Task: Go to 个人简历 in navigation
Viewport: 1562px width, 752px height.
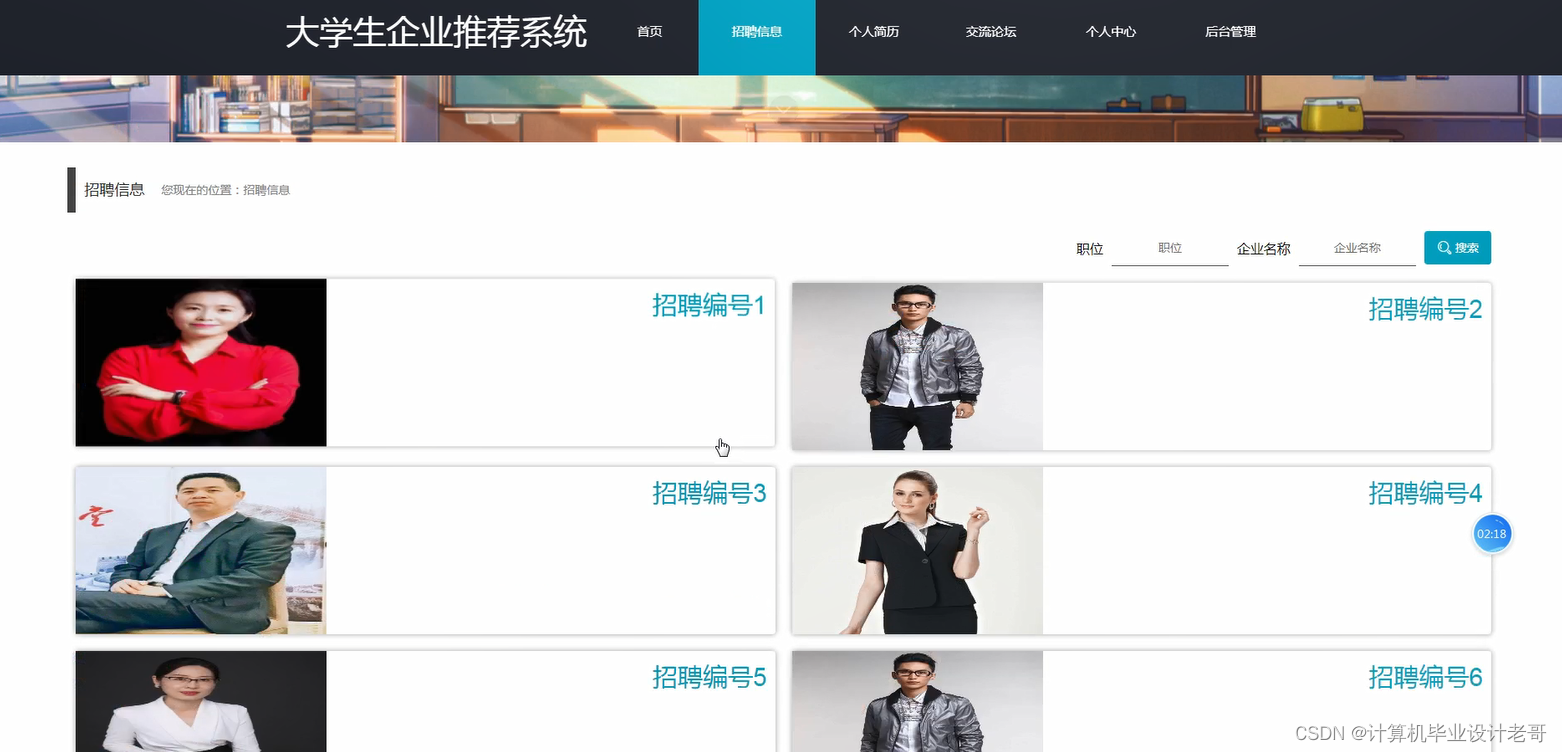Action: pos(874,32)
